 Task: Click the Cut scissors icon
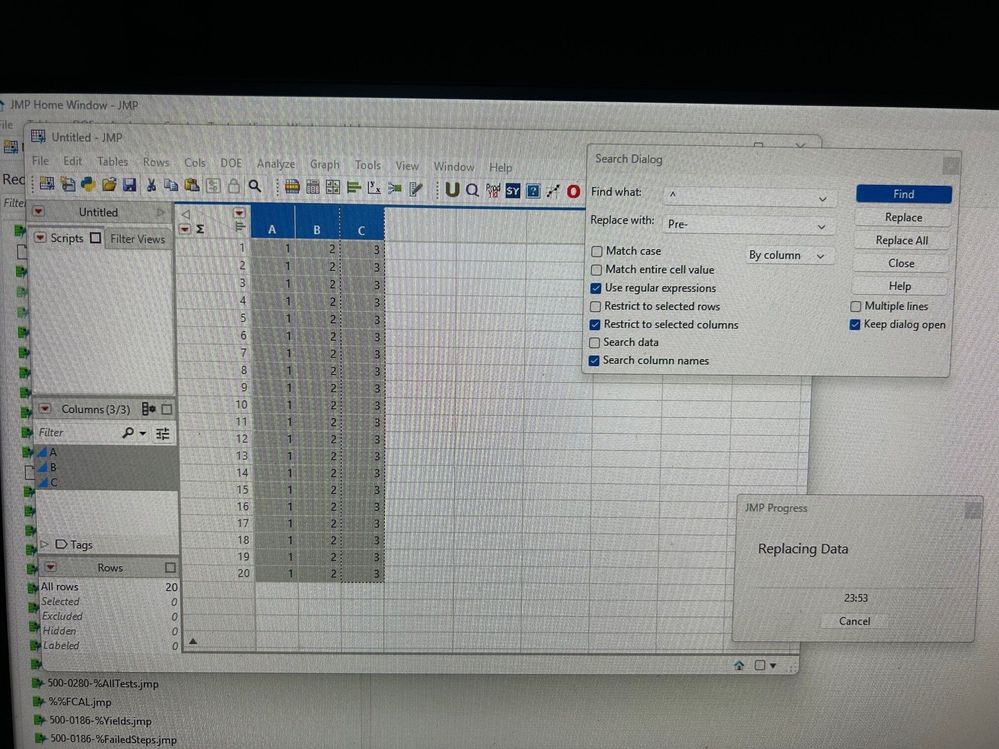[151, 185]
